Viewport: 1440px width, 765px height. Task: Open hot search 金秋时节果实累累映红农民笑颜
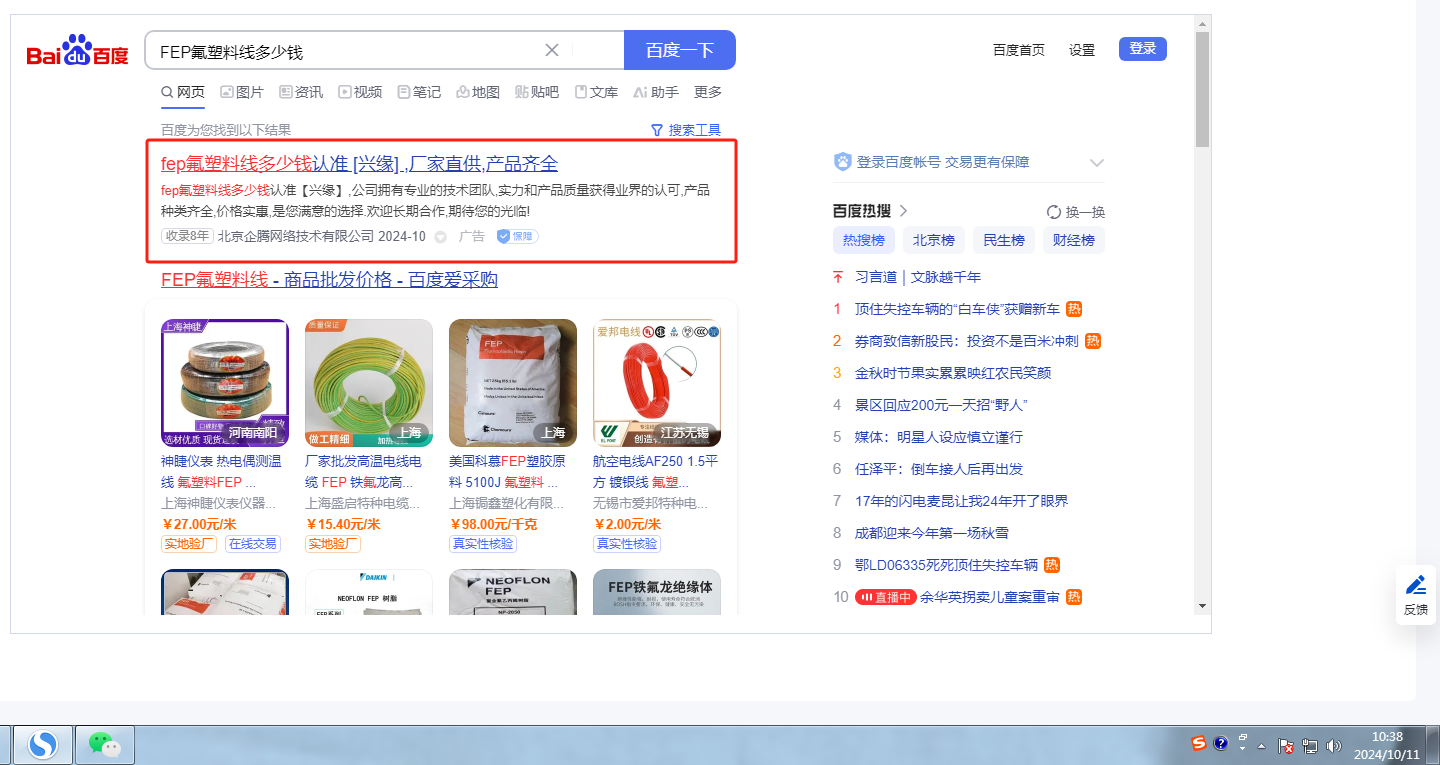coord(953,373)
